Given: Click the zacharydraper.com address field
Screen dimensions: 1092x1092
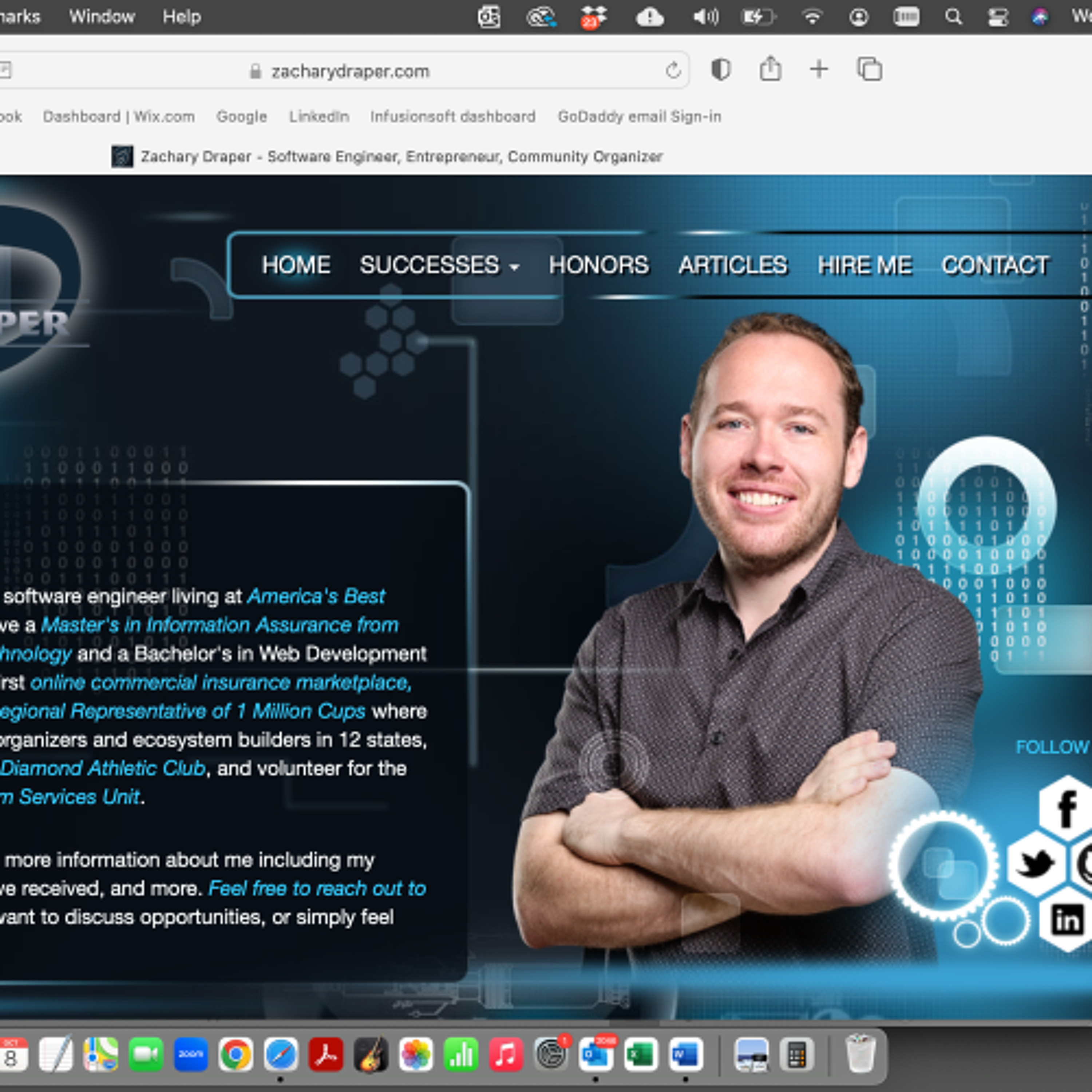Looking at the screenshot, I should (350, 71).
